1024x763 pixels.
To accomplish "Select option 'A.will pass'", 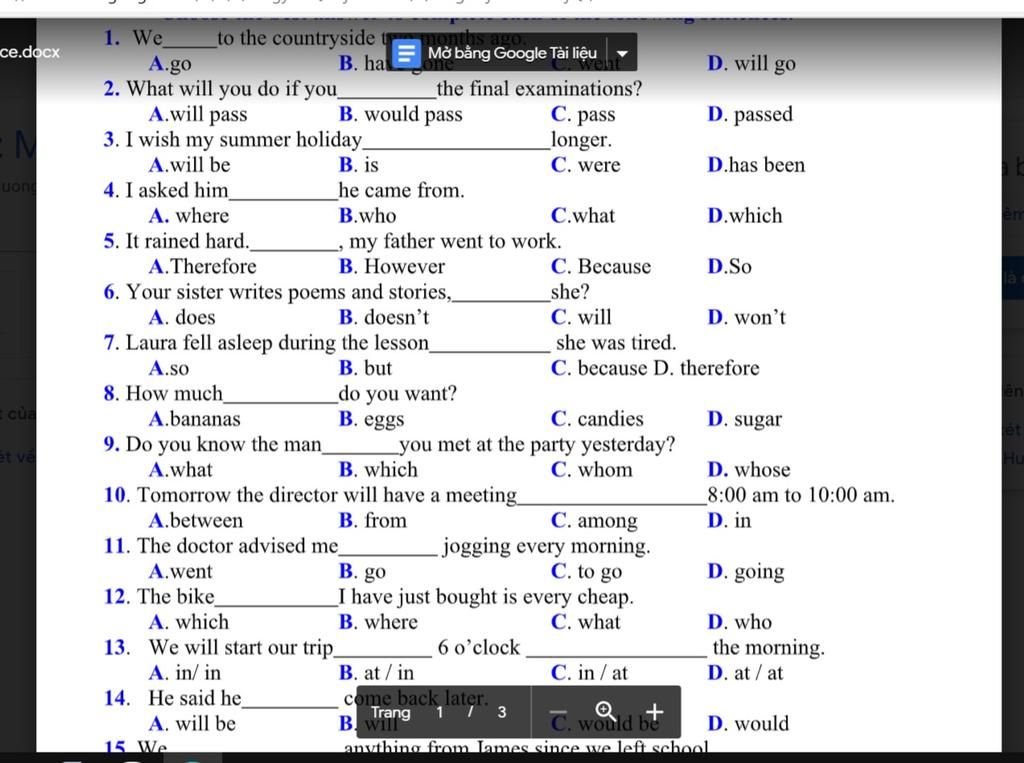I will tap(198, 114).
